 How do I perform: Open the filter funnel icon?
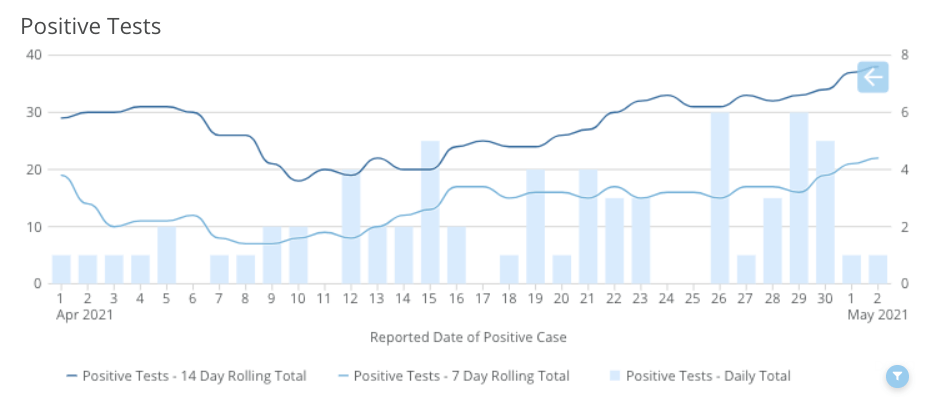(x=897, y=376)
